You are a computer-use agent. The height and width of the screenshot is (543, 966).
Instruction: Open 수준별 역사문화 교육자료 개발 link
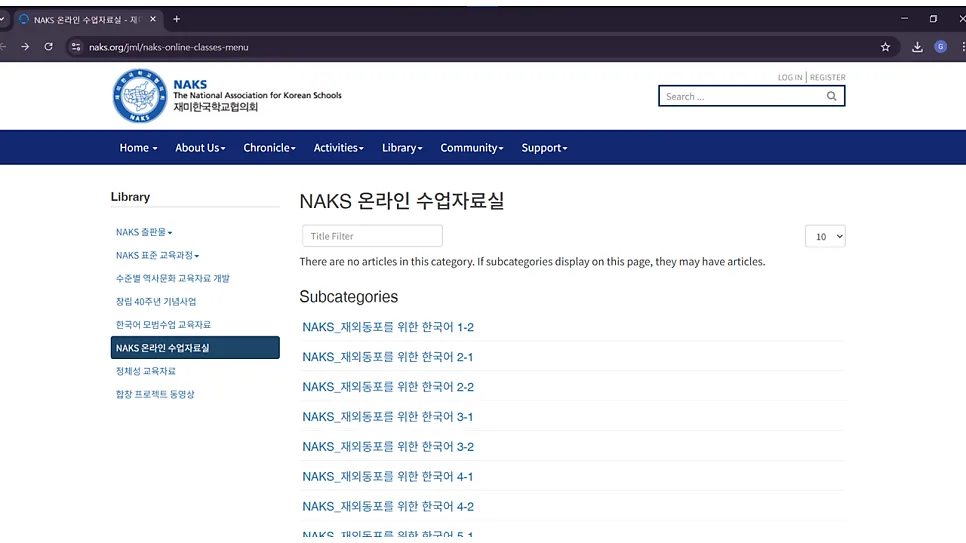(172, 279)
